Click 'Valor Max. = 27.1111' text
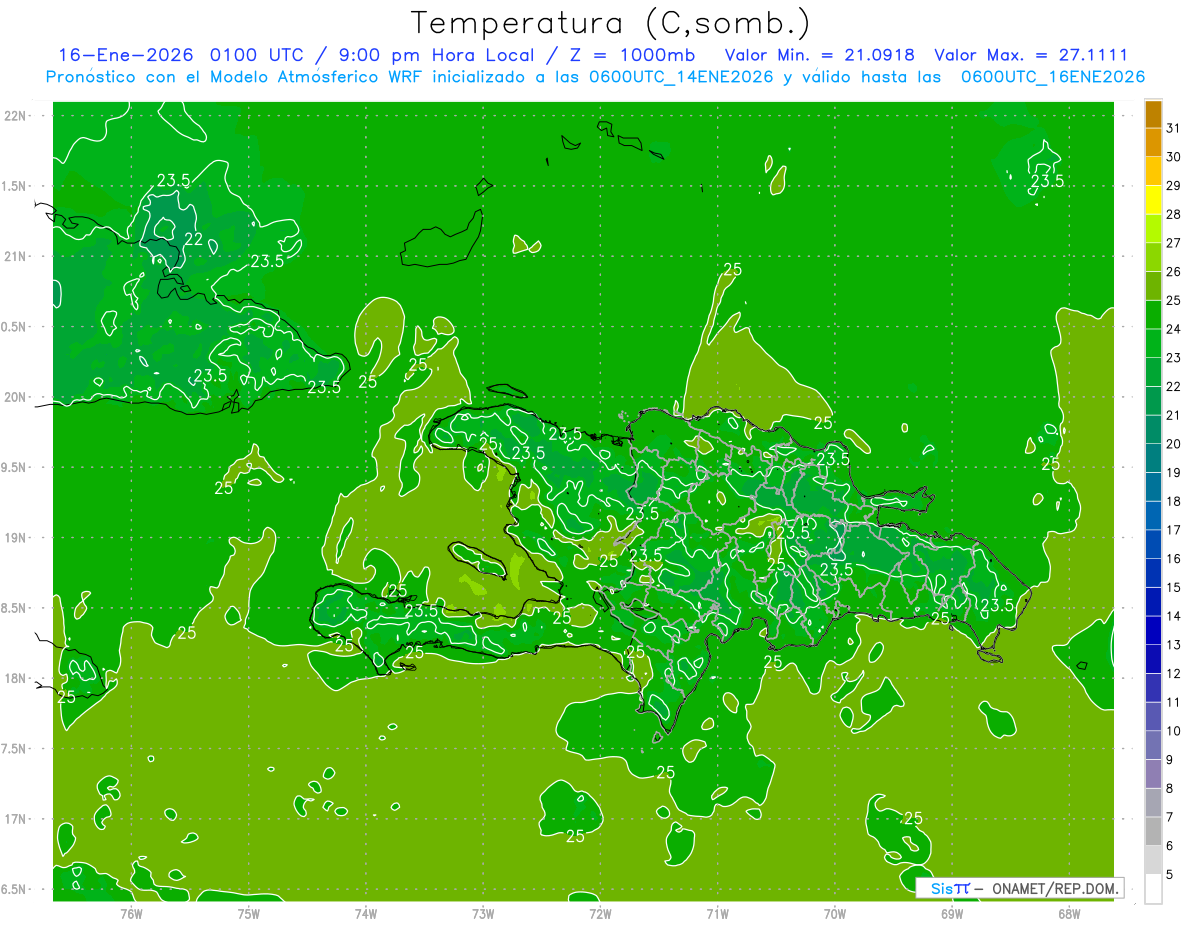This screenshot has width=1200, height=927. coord(1031,55)
